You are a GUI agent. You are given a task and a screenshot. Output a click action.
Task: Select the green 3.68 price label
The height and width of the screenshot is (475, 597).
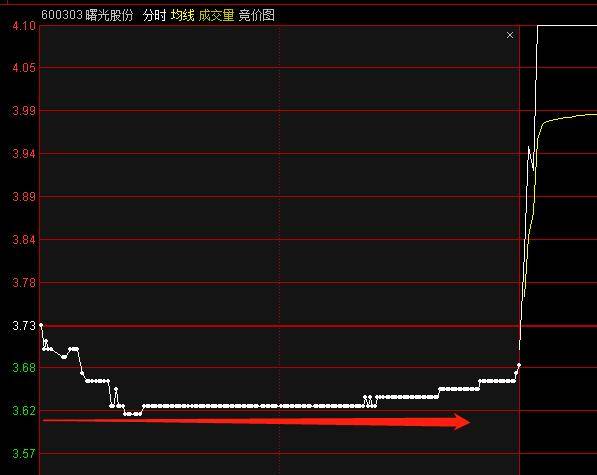[x=24, y=368]
